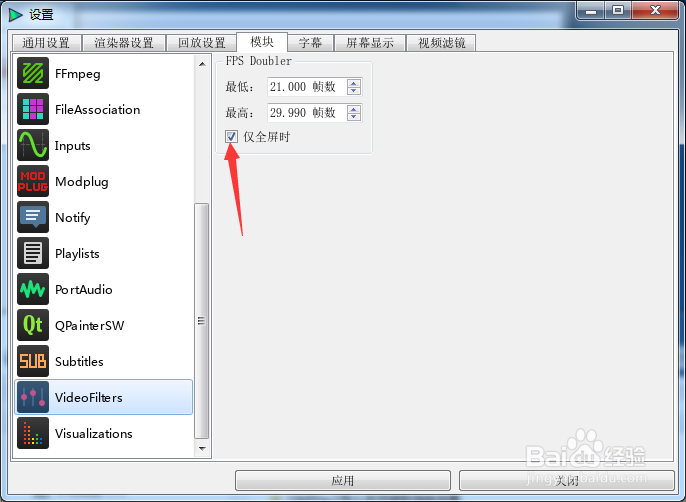Click the Visualizations spectrum icon
This screenshot has height=502, width=686.
pos(33,433)
